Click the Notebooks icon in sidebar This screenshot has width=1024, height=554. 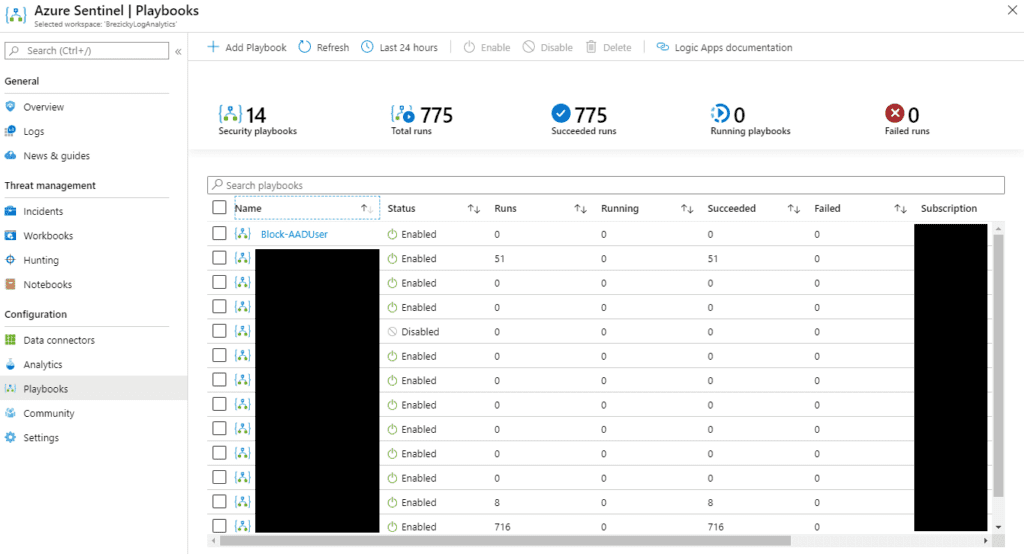10,284
